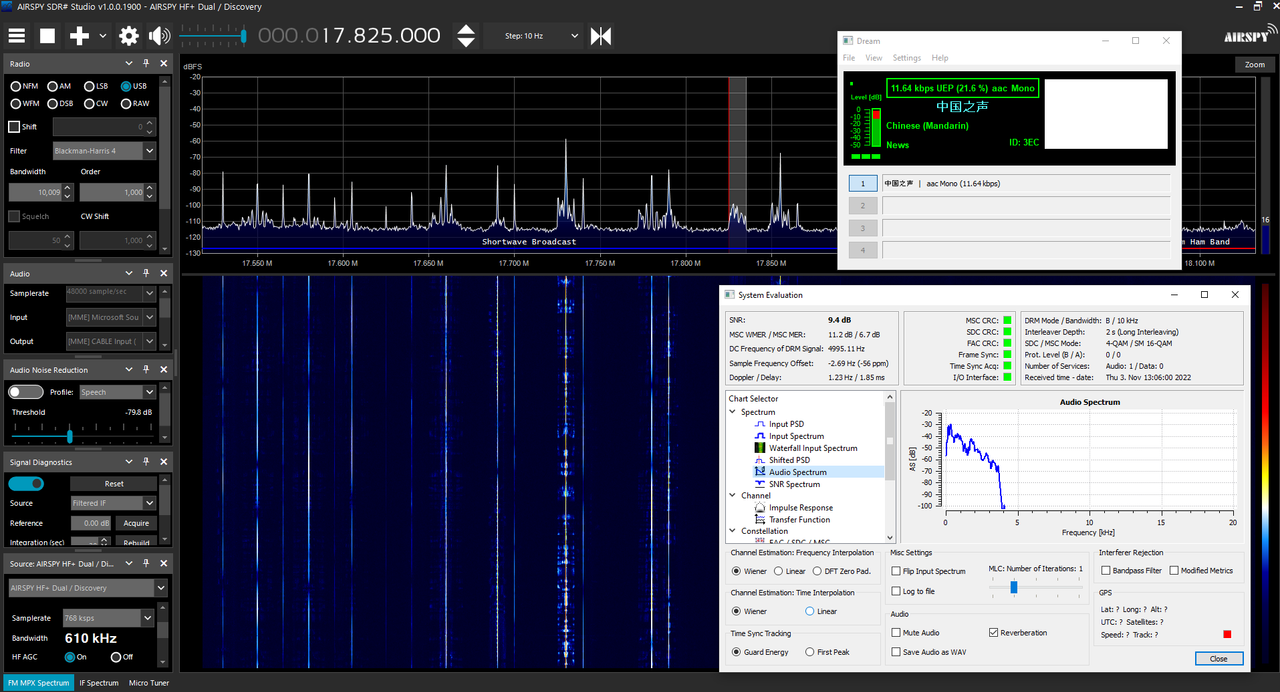Uncheck the Reverberation checkbox

pos(993,633)
